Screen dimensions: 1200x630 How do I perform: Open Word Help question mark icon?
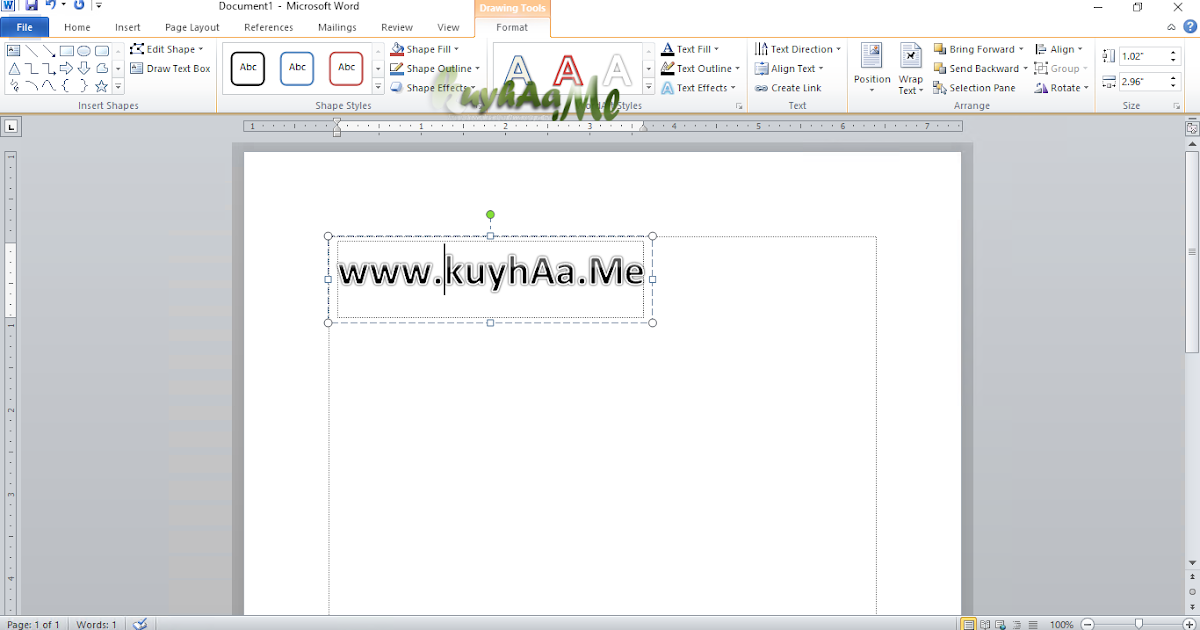coord(1190,27)
